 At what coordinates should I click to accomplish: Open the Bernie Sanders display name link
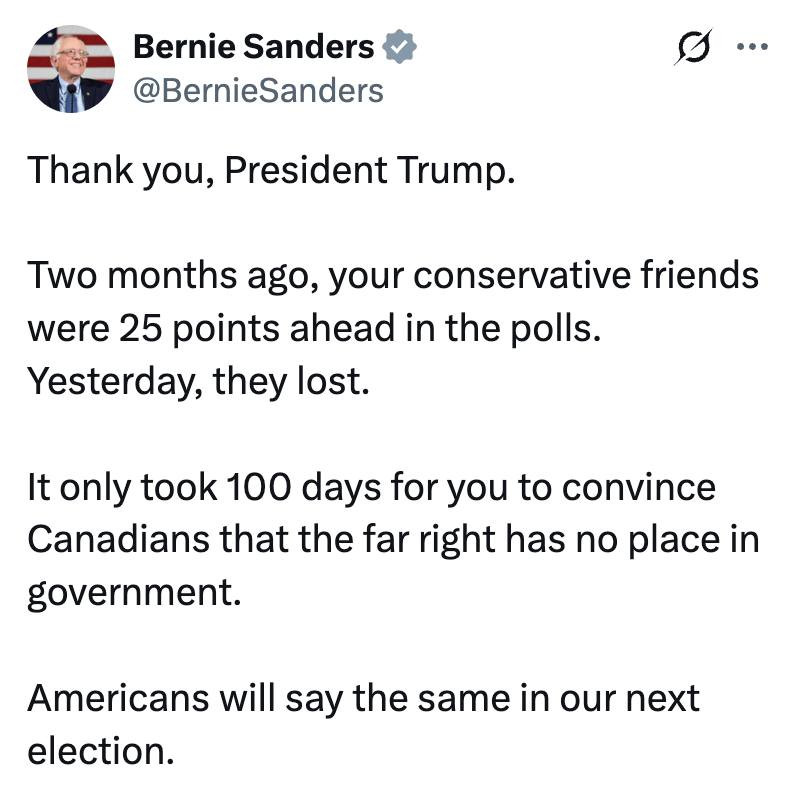pos(254,47)
